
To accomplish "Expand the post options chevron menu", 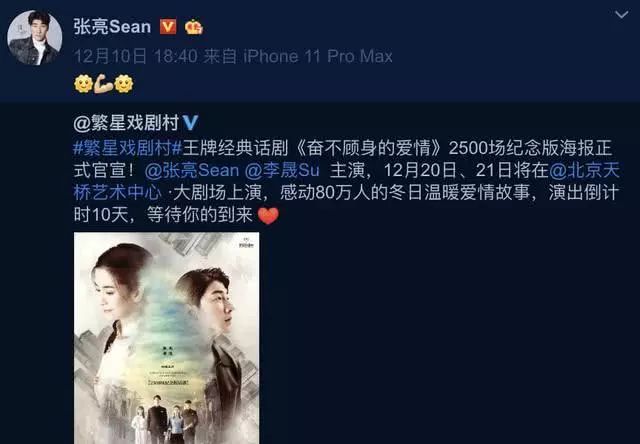I will pos(622,15).
